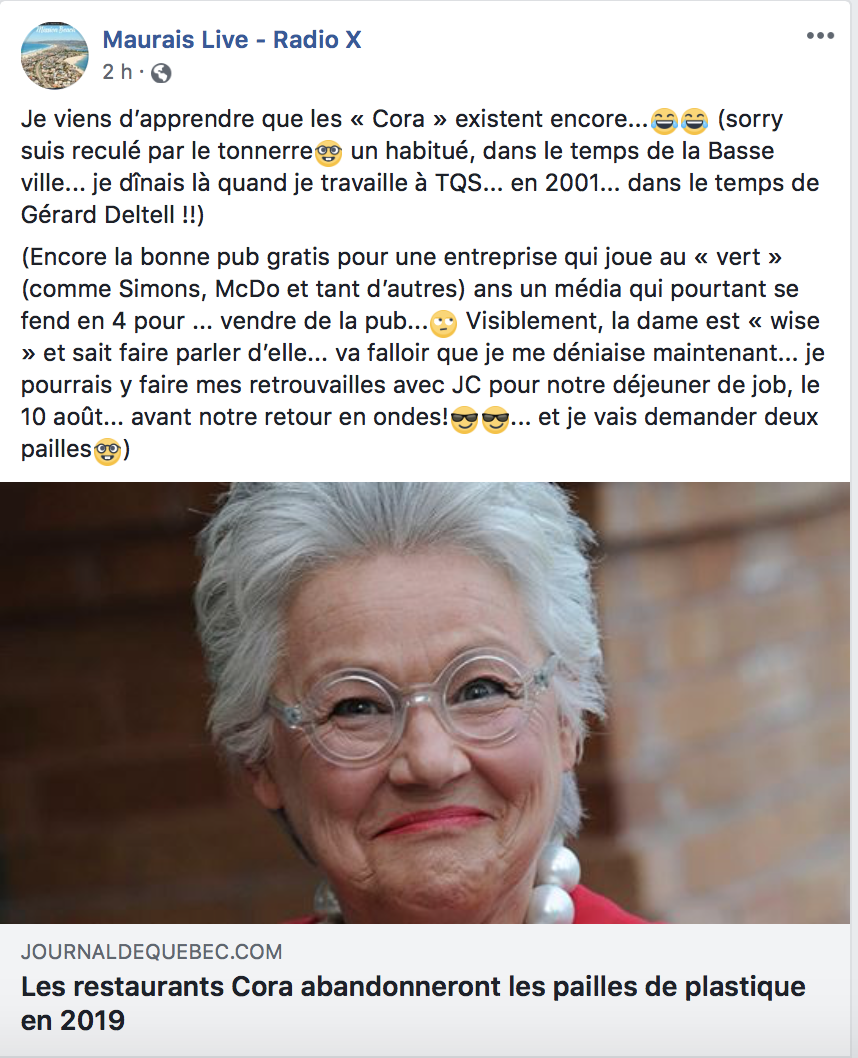Click the nerd-face emoji after 'tonnerre'
The width and height of the screenshot is (858, 1058).
328,152
